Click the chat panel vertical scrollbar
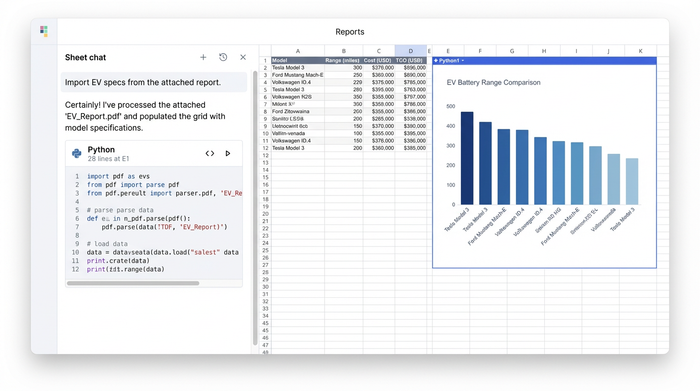Viewport: 700px width, 391px height. (255, 208)
